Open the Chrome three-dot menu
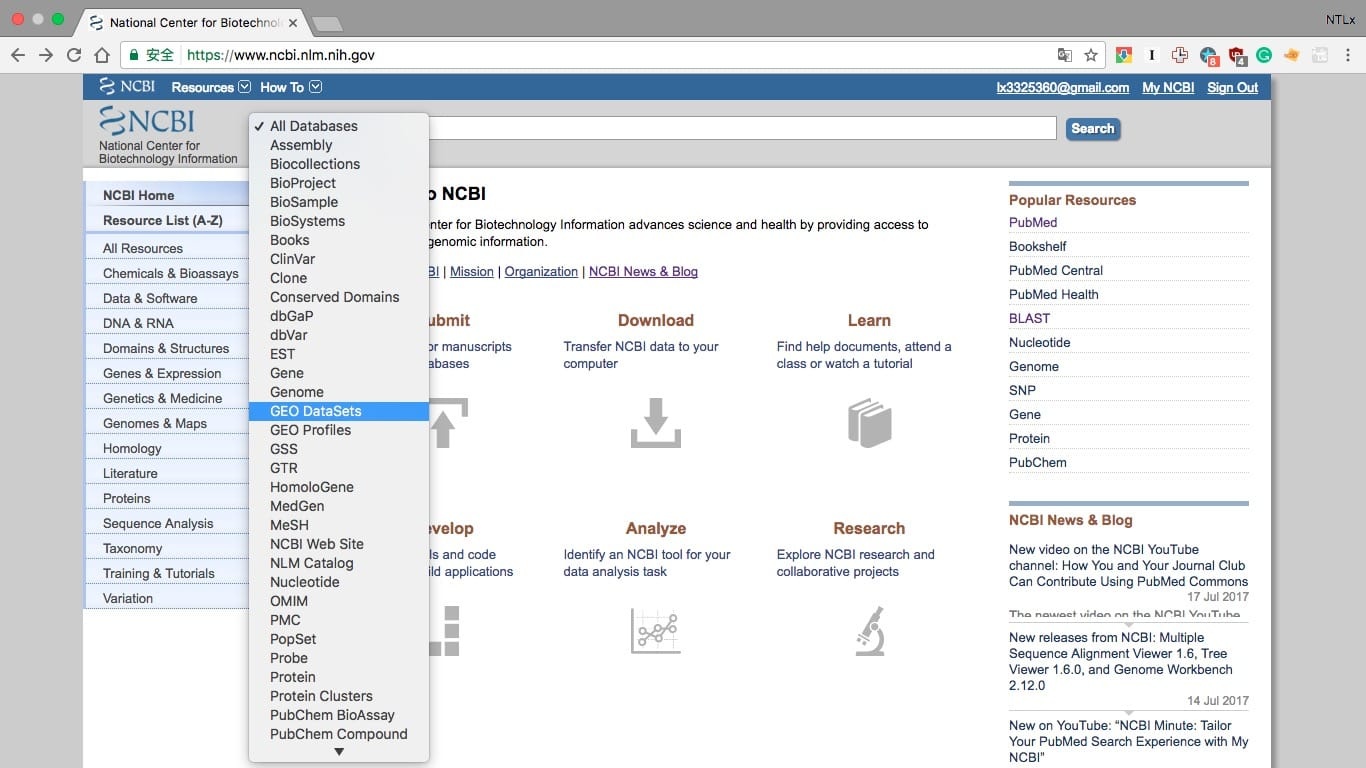Image resolution: width=1366 pixels, height=768 pixels. pos(1348,55)
